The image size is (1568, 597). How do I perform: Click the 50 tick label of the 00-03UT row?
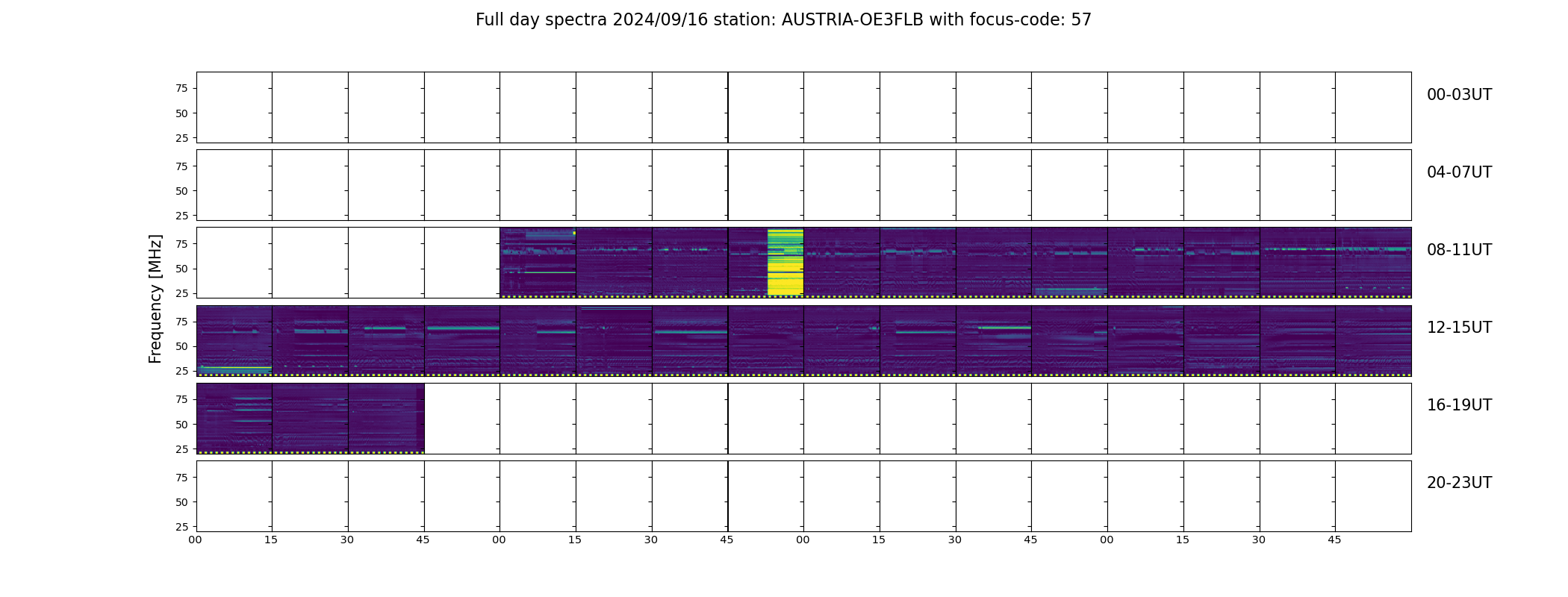point(181,113)
